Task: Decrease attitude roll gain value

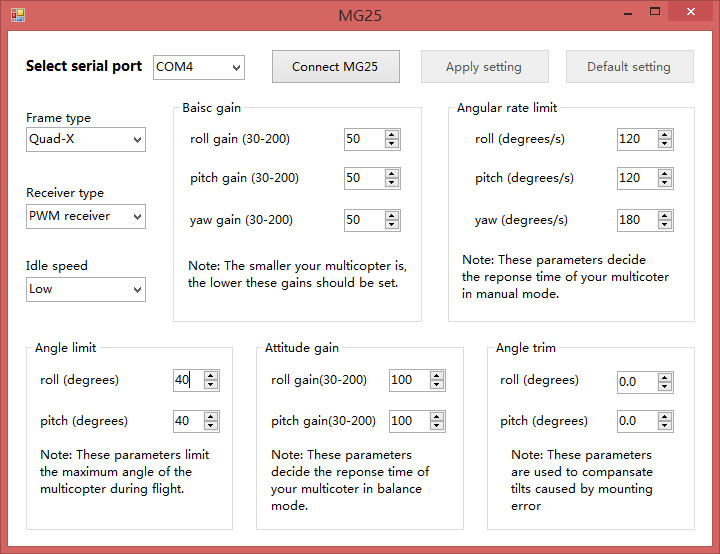Action: coord(436,385)
